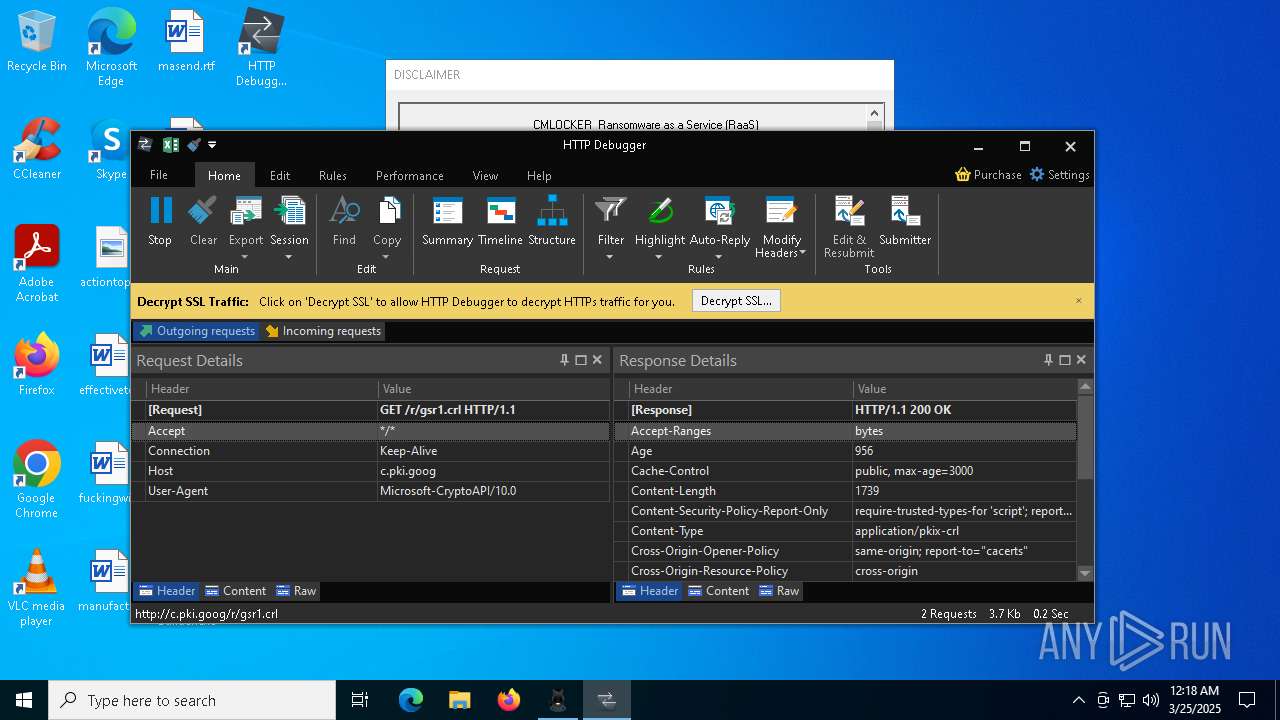Open the View ribbon tab
The image size is (1280, 720).
485,175
